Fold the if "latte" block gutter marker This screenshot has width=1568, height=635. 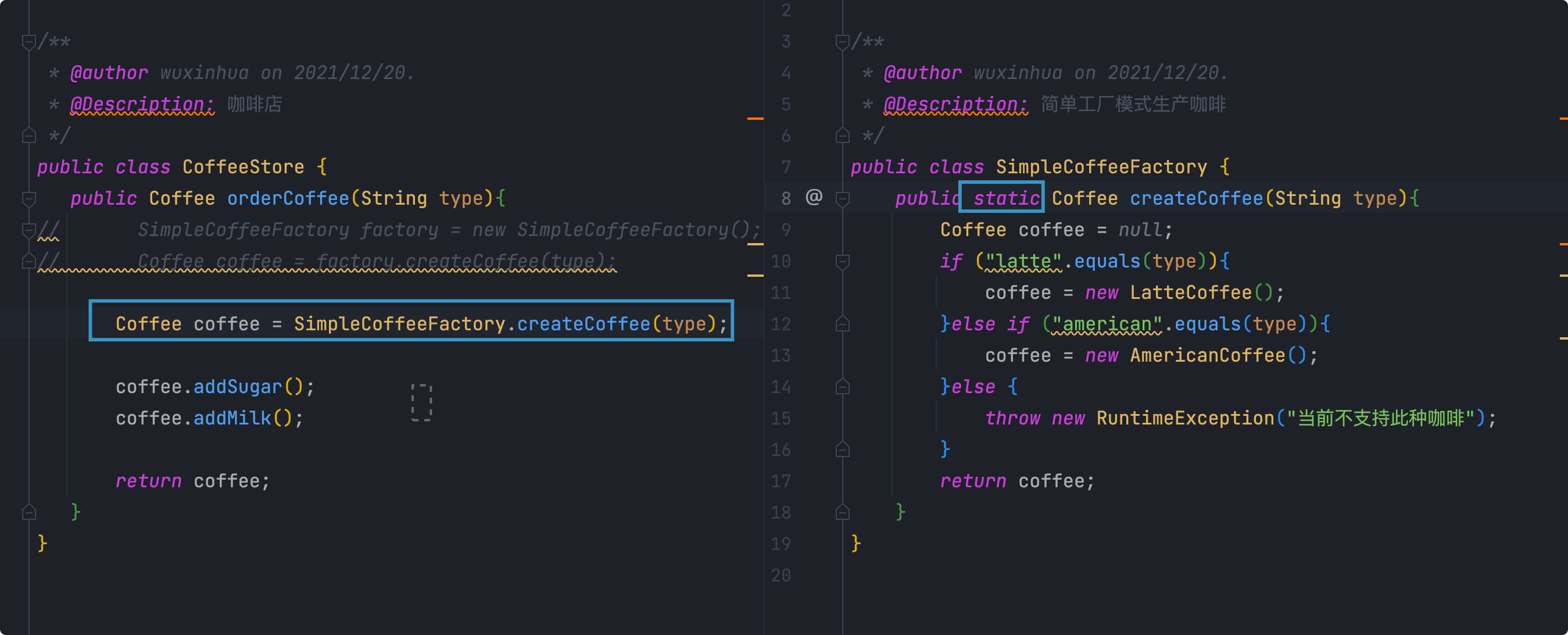pyautogui.click(x=843, y=262)
